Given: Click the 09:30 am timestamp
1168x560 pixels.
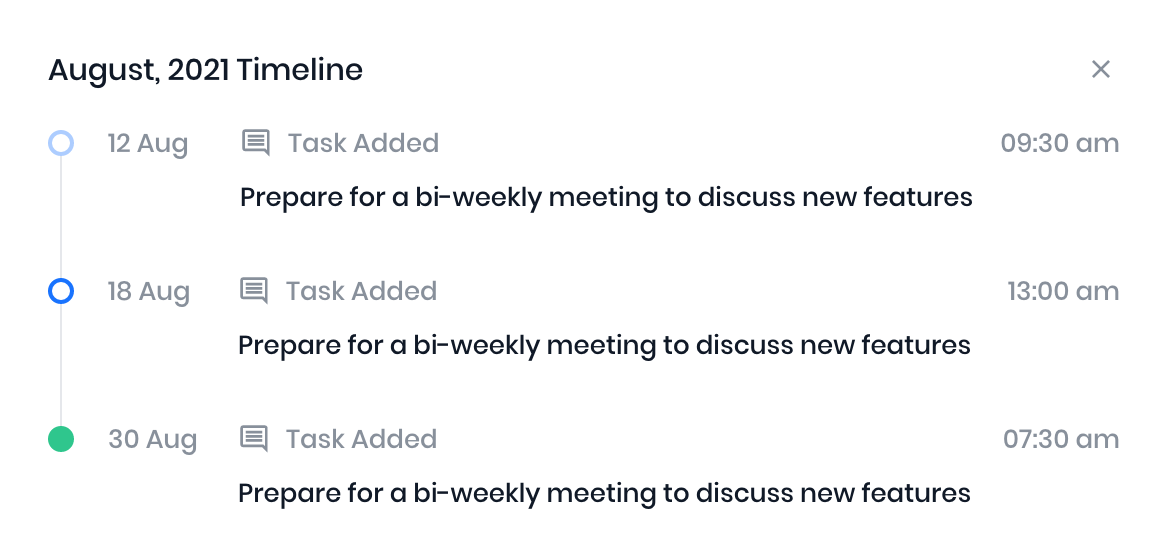Looking at the screenshot, I should tap(1059, 143).
